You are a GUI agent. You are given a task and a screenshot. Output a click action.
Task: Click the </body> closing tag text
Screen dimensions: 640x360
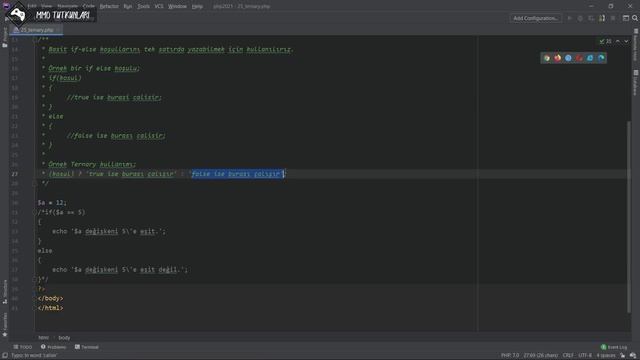point(51,298)
